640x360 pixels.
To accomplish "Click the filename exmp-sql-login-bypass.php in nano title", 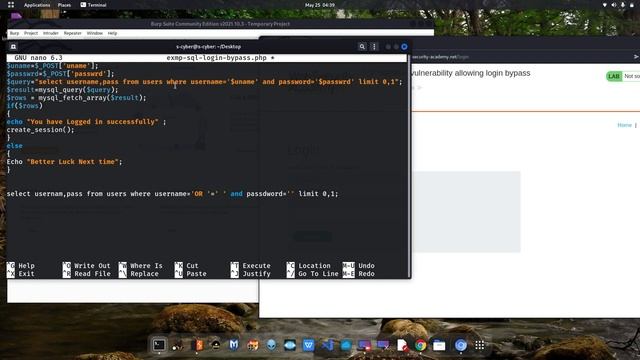I will click(x=216, y=58).
